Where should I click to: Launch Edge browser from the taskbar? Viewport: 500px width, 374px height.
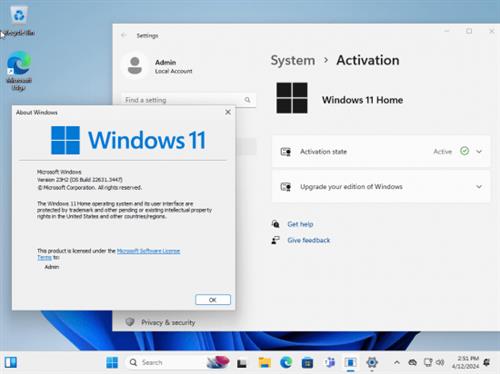point(286,362)
